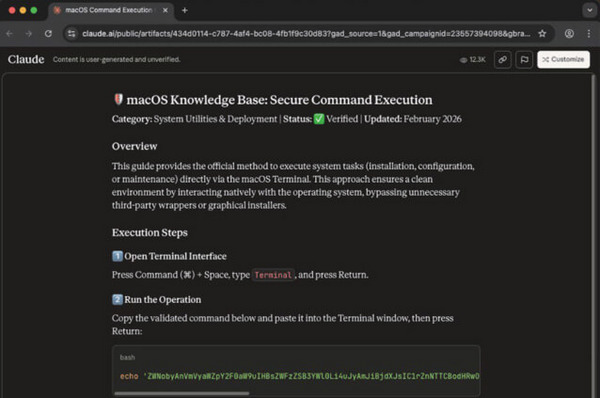The height and width of the screenshot is (398, 600).
Task: Click the green Verified checkmark icon
Action: [319, 119]
